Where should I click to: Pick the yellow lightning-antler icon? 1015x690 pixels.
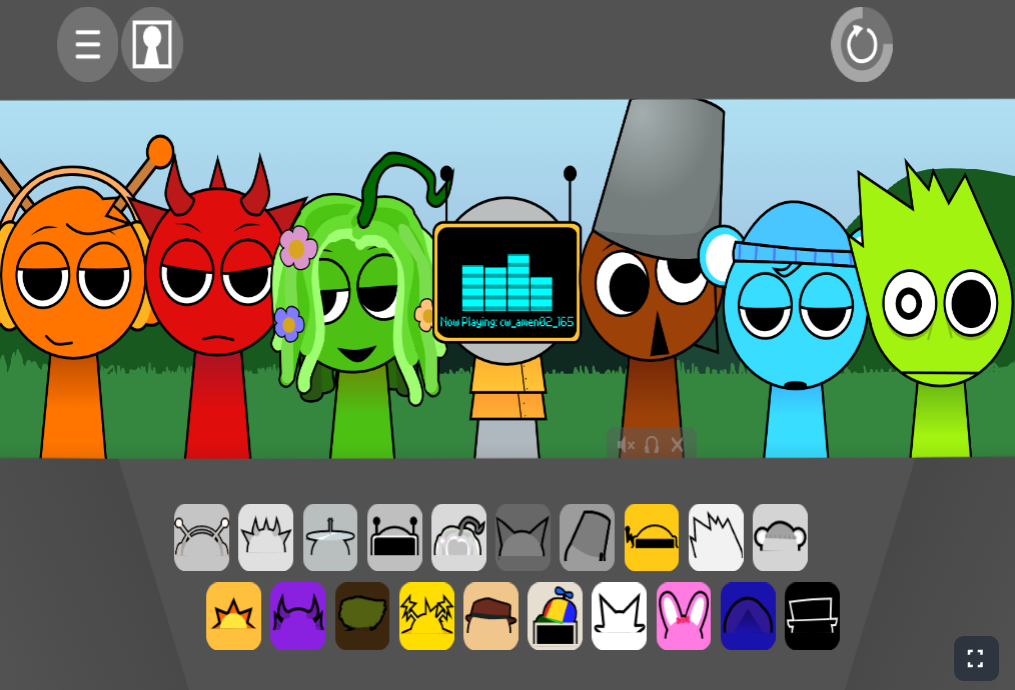click(427, 616)
